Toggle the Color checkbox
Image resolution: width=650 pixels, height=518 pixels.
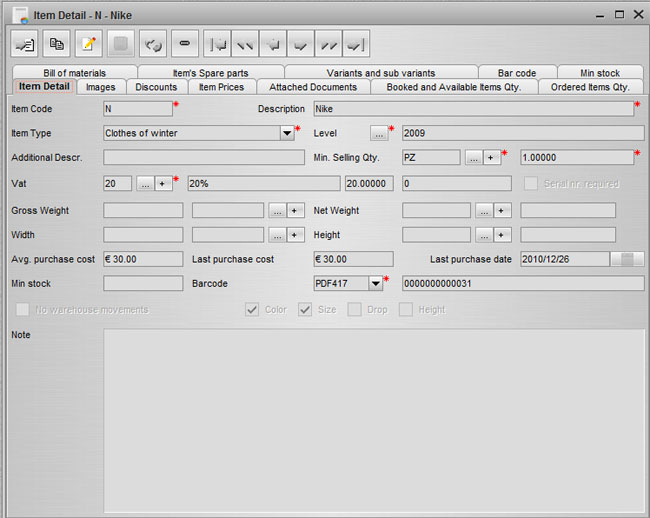click(x=252, y=310)
